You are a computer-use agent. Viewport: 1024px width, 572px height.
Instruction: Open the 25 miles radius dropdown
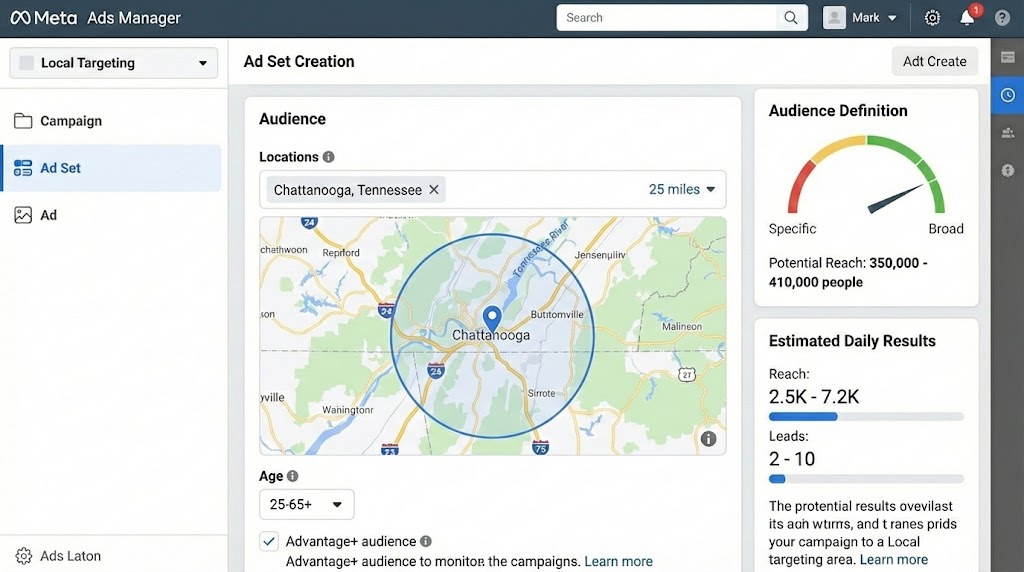[x=681, y=189]
